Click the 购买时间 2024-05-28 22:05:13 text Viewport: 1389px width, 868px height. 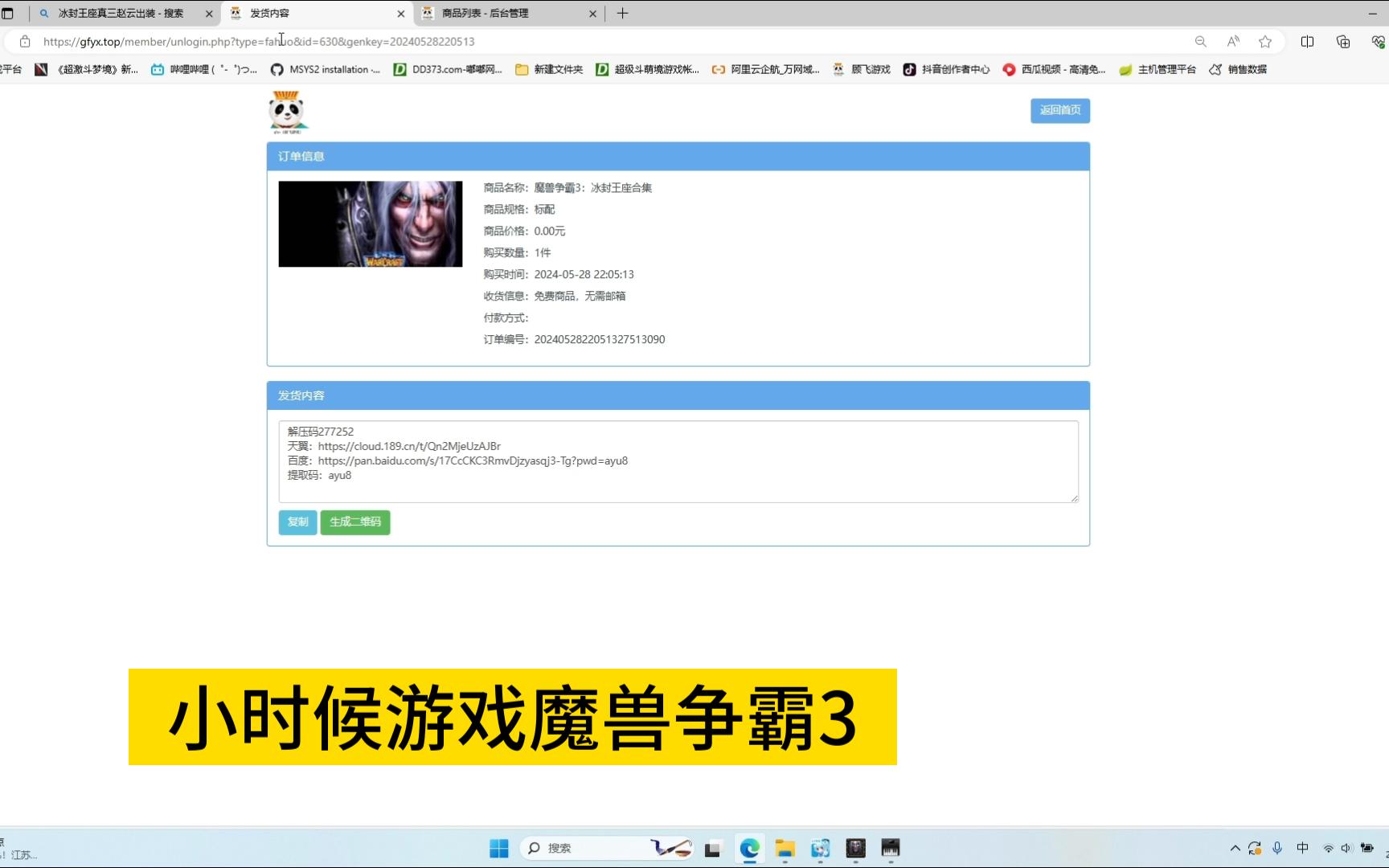(x=559, y=275)
